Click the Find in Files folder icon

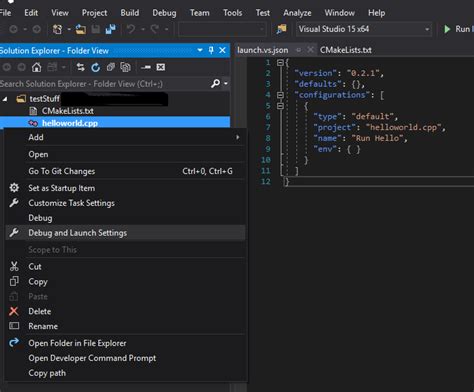point(281,29)
